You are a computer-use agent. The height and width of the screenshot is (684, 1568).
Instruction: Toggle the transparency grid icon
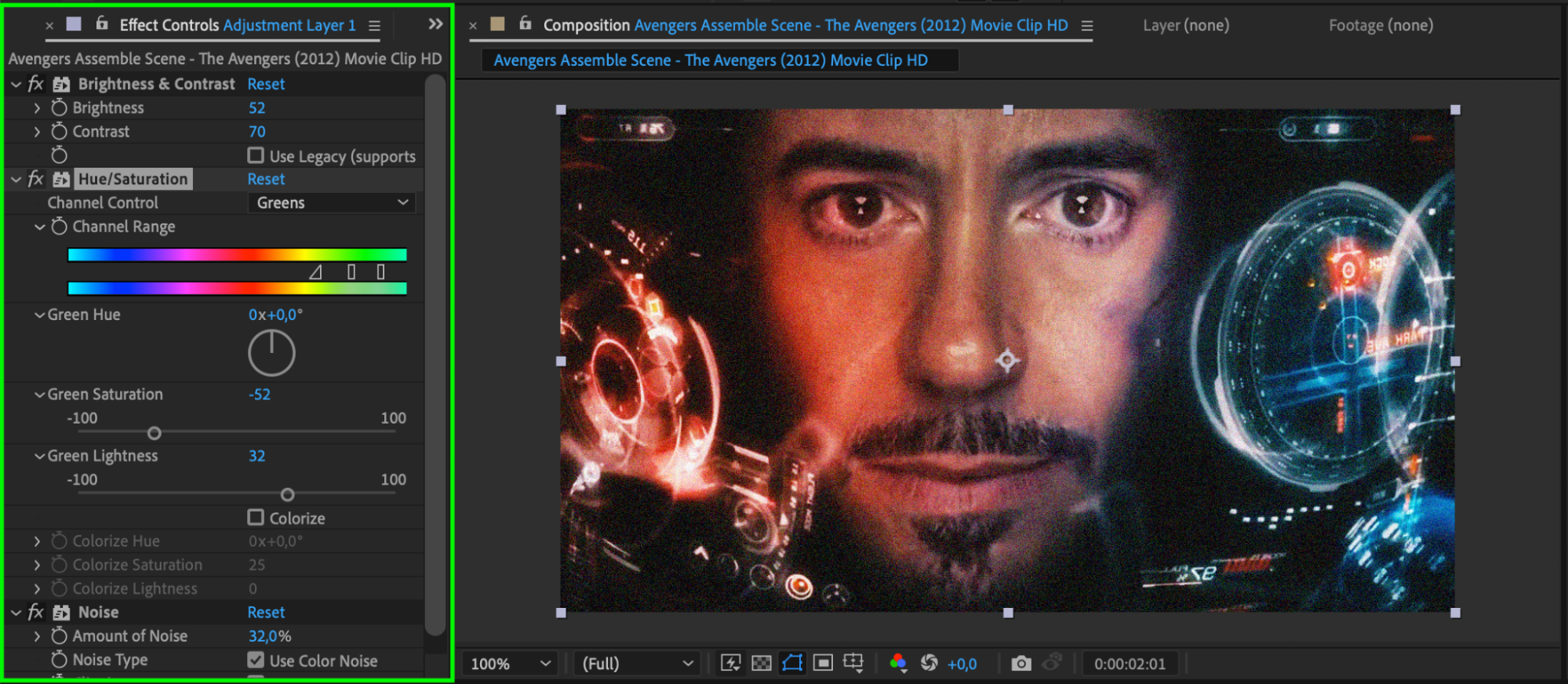coord(761,664)
